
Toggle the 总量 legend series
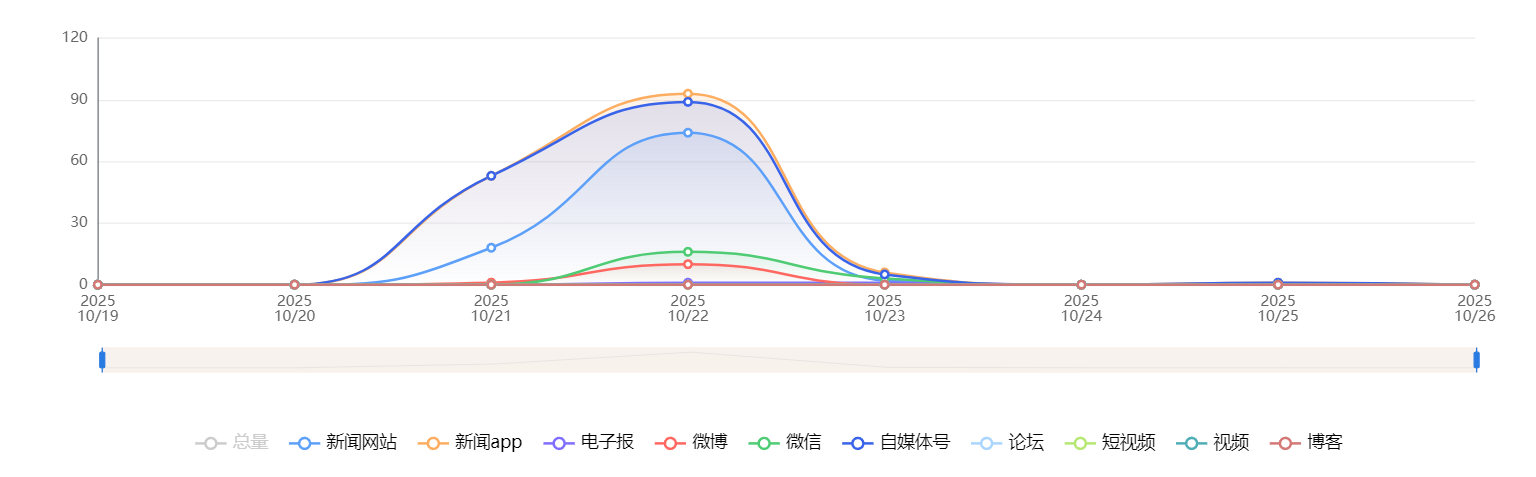[232, 443]
